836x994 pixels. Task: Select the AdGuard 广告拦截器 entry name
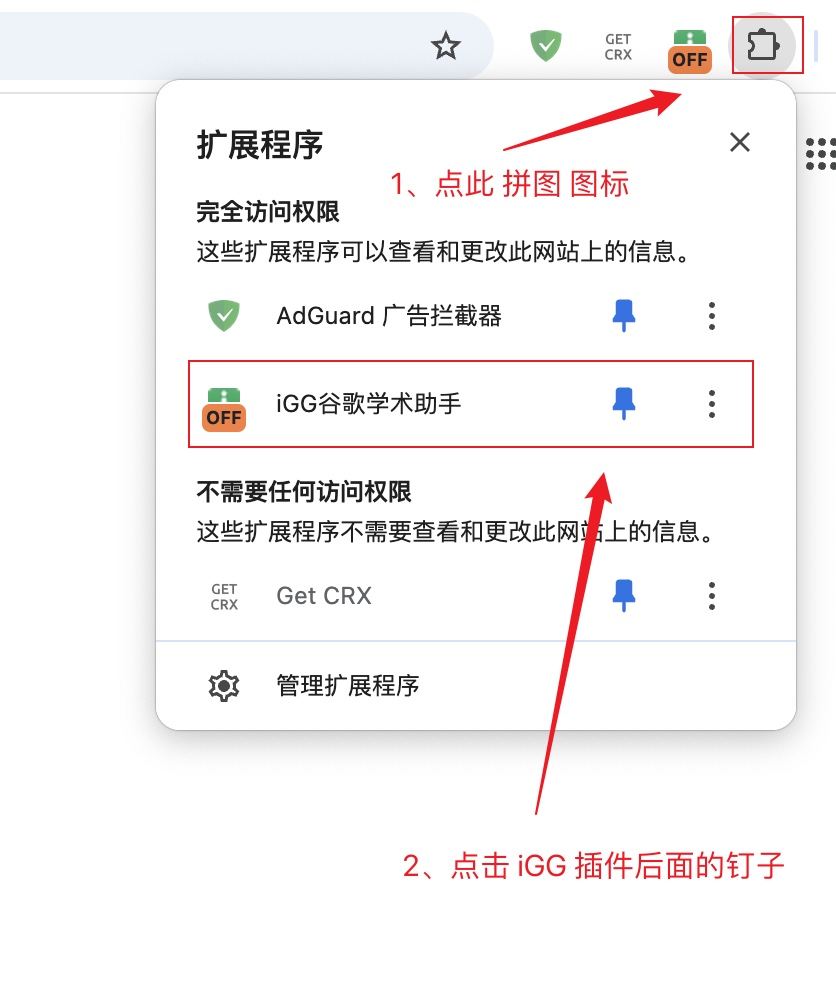pyautogui.click(x=389, y=315)
